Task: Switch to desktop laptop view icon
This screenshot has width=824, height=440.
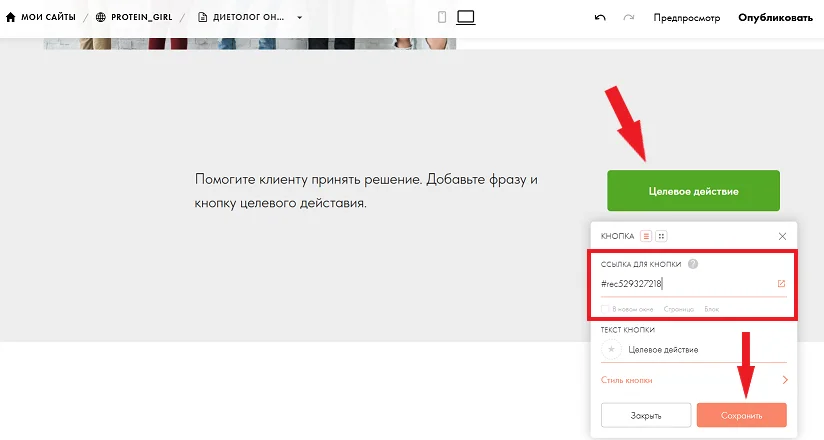Action: pos(466,17)
